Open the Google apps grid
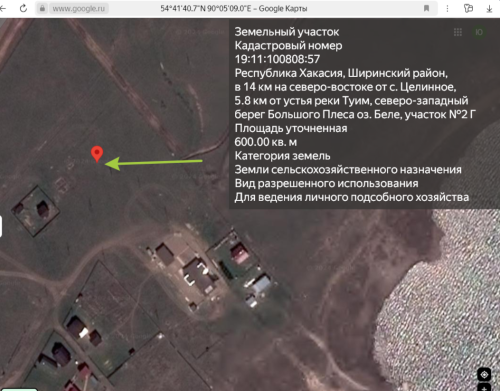Viewport: 500px width, 391px height. pos(458,32)
